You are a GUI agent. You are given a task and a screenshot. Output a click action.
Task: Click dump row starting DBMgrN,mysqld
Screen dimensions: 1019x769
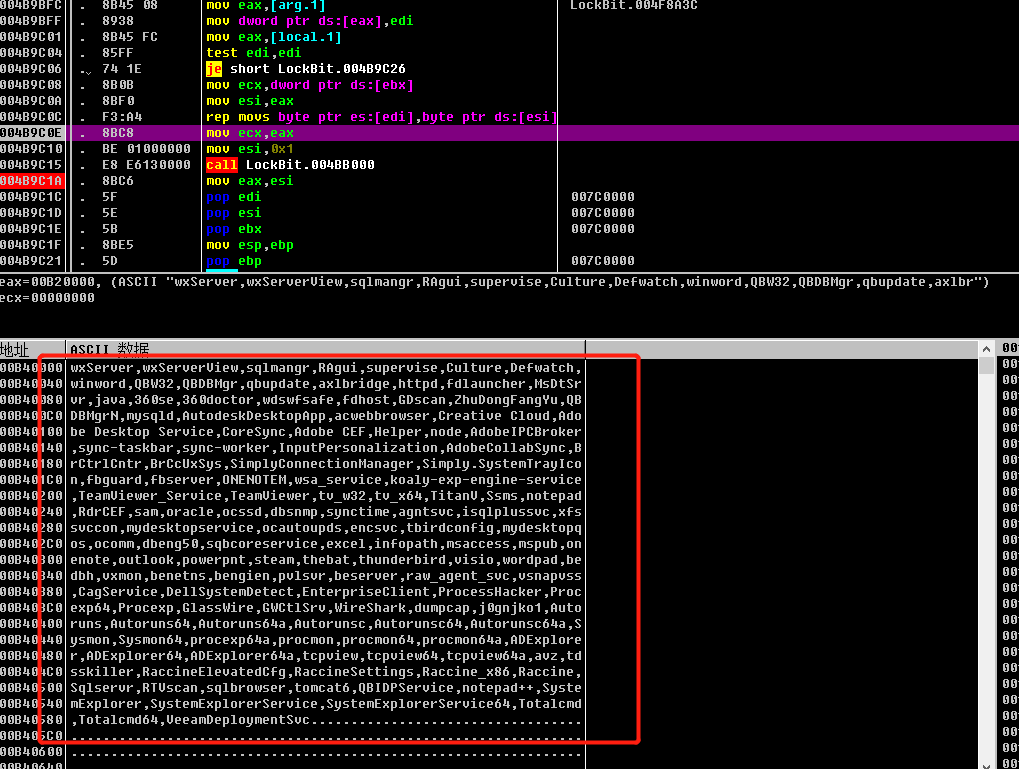(326, 416)
